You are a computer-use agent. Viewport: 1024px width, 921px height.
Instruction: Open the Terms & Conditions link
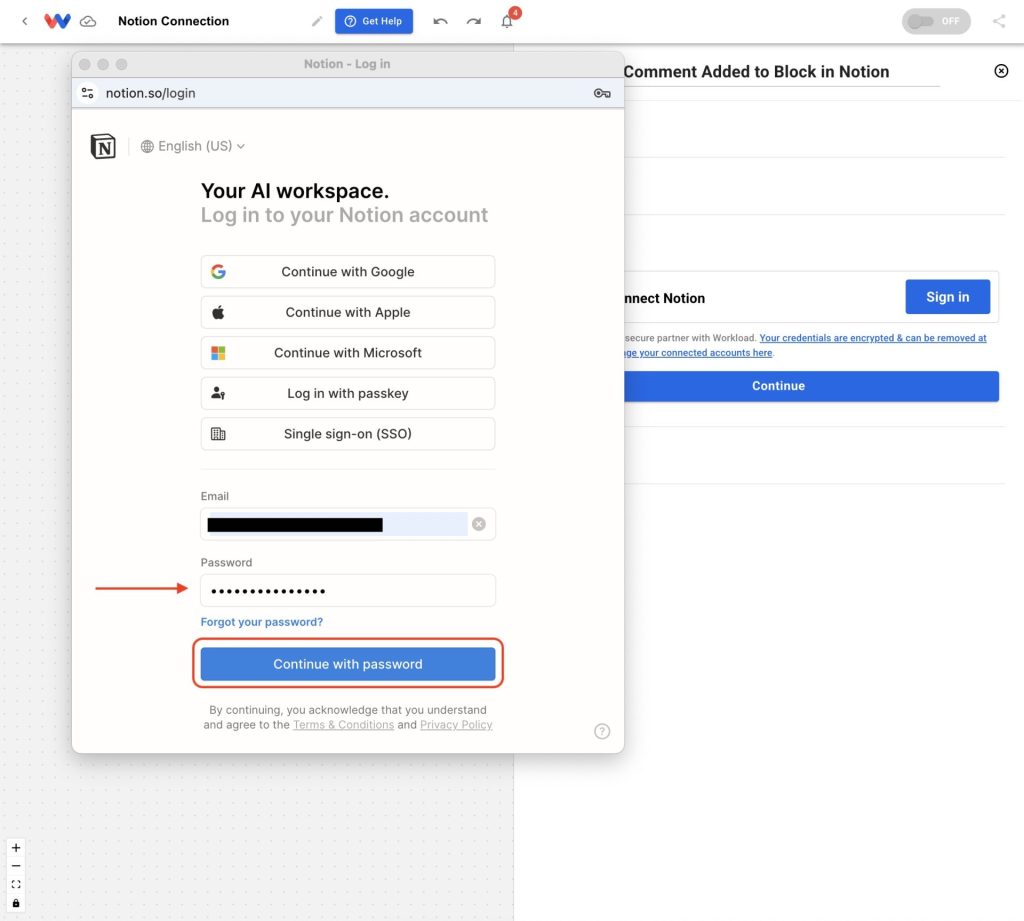click(343, 724)
